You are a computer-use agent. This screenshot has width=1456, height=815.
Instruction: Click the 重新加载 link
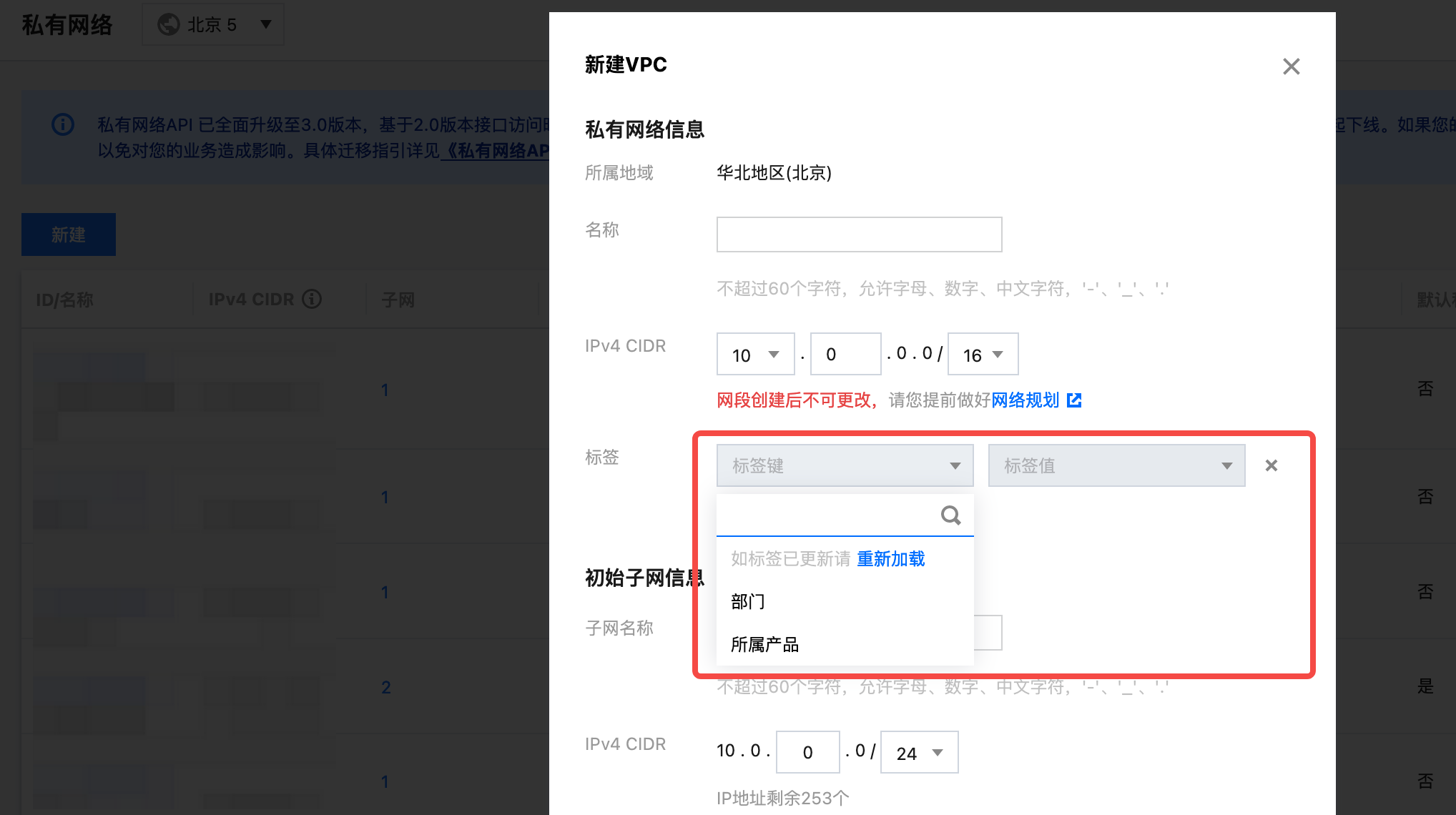click(x=890, y=559)
